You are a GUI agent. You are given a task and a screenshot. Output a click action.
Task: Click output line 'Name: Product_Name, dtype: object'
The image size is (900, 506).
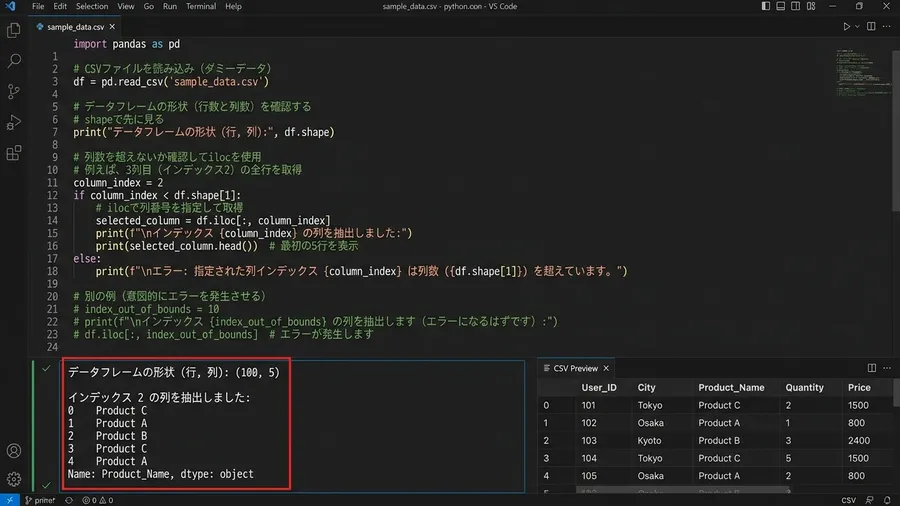click(x=160, y=474)
